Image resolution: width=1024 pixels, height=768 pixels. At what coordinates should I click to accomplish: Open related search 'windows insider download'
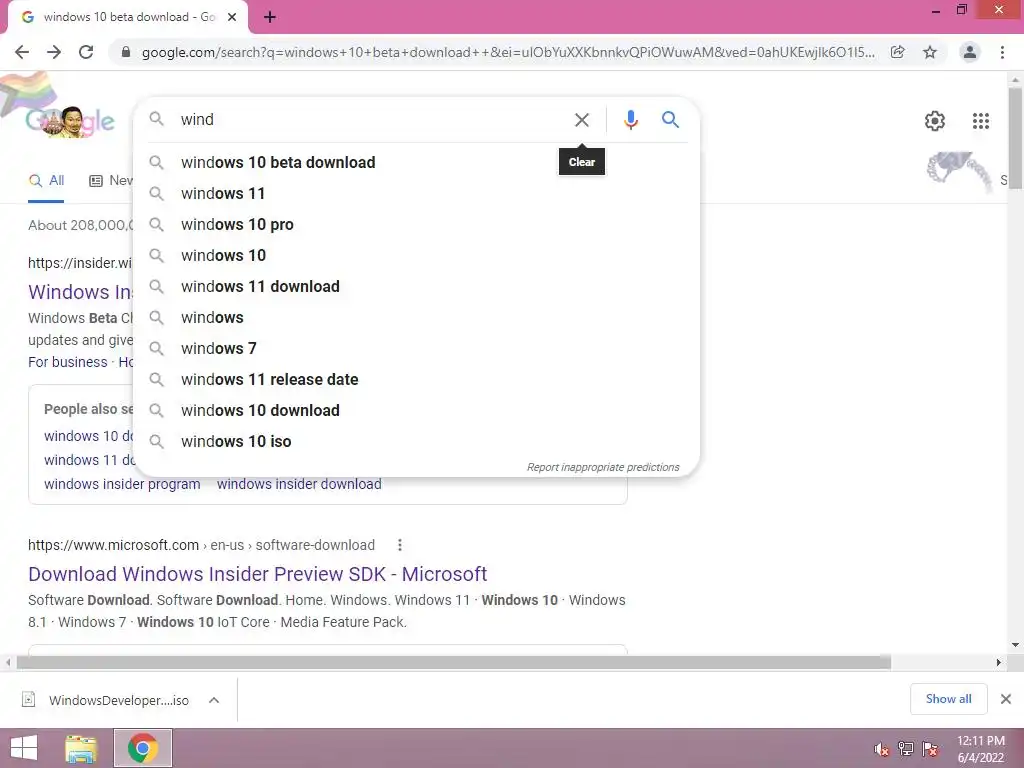[x=299, y=484]
